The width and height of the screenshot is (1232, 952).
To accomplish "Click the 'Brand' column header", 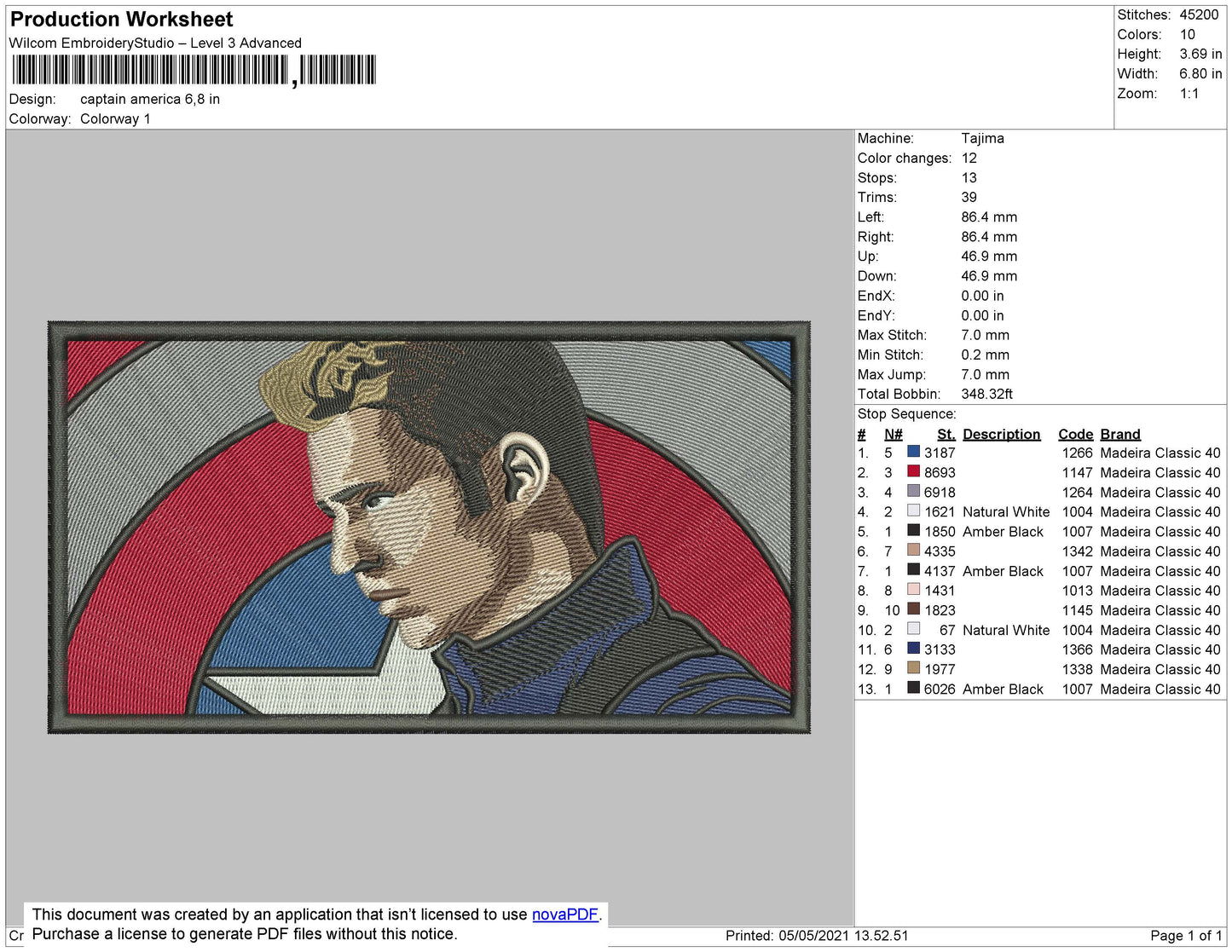I will (1120, 434).
